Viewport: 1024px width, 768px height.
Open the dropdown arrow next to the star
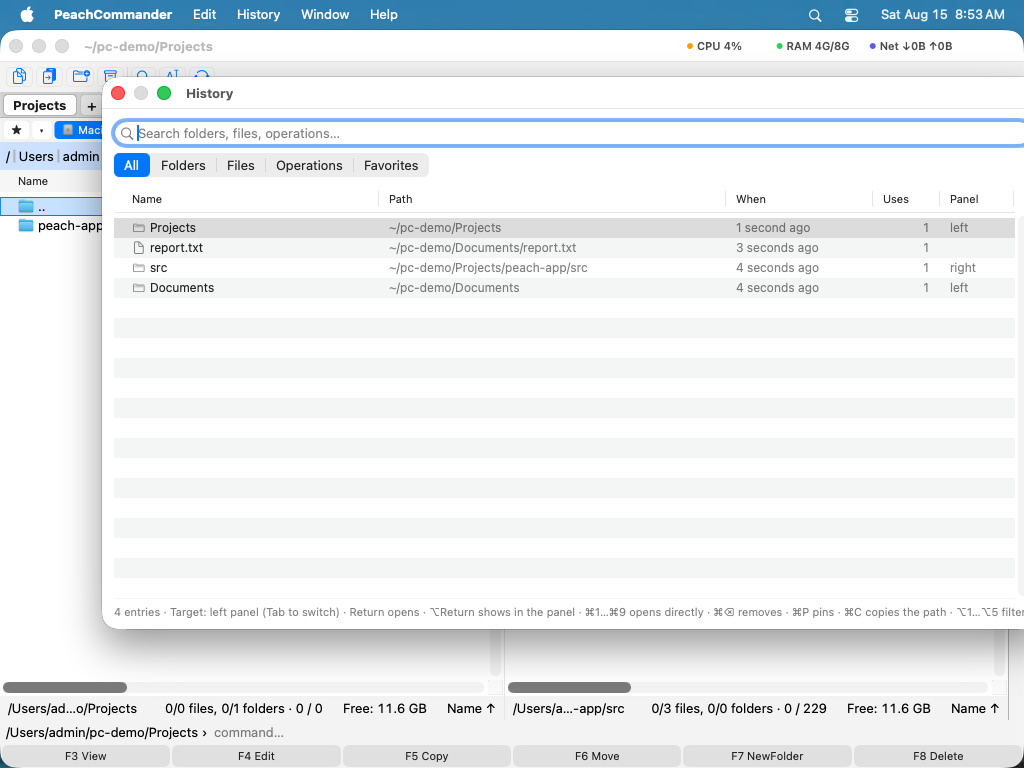click(x=41, y=130)
